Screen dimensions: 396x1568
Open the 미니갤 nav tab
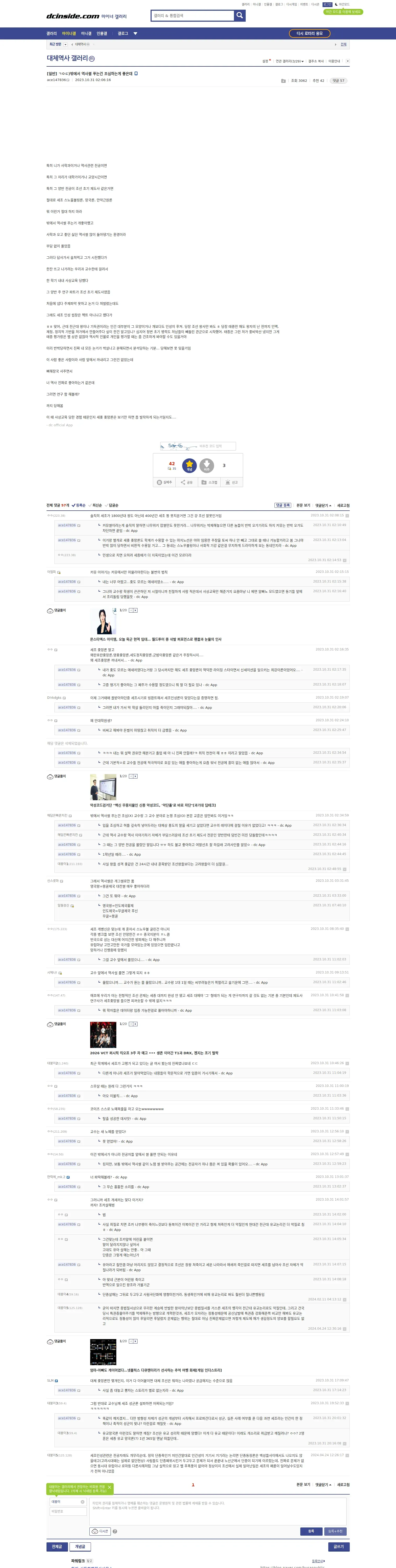click(87, 33)
